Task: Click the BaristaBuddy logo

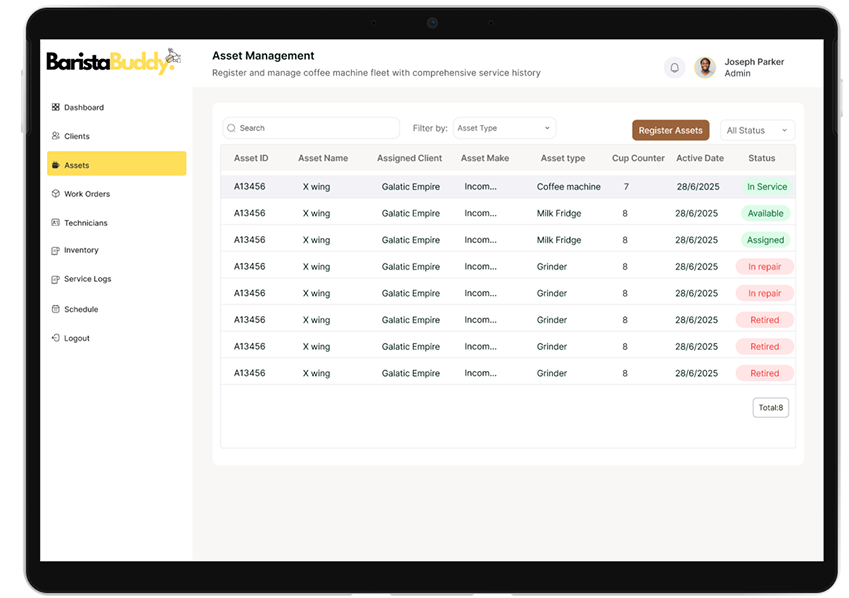Action: point(112,62)
